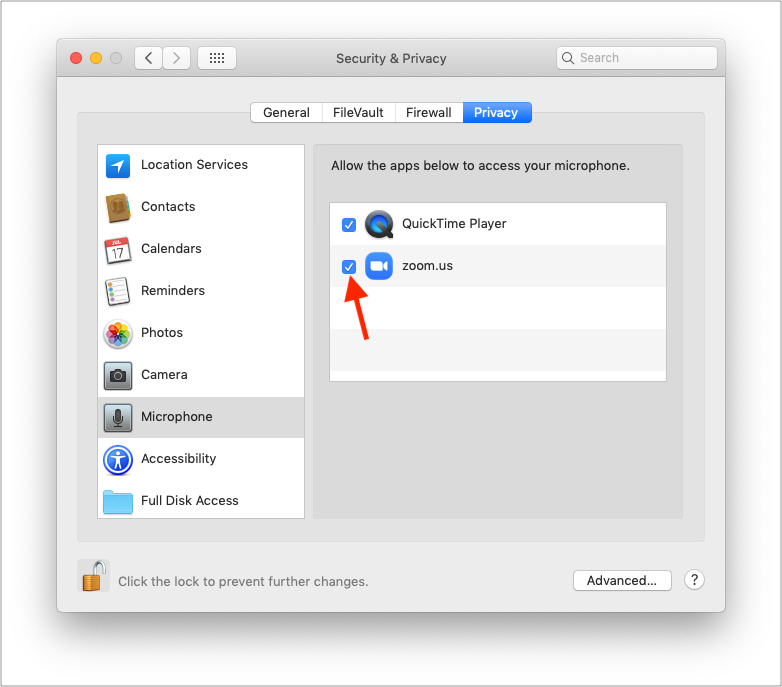Click the Calendars icon in sidebar

click(118, 250)
